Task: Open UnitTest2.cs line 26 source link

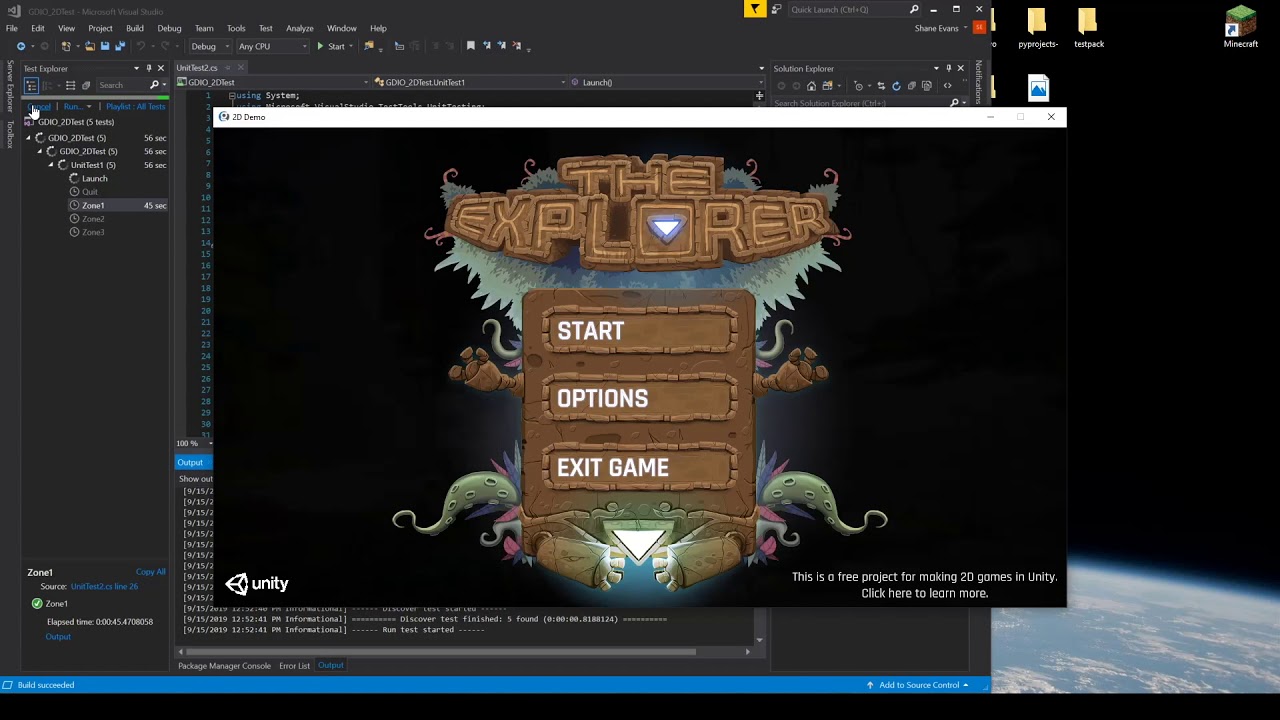Action: point(104,587)
